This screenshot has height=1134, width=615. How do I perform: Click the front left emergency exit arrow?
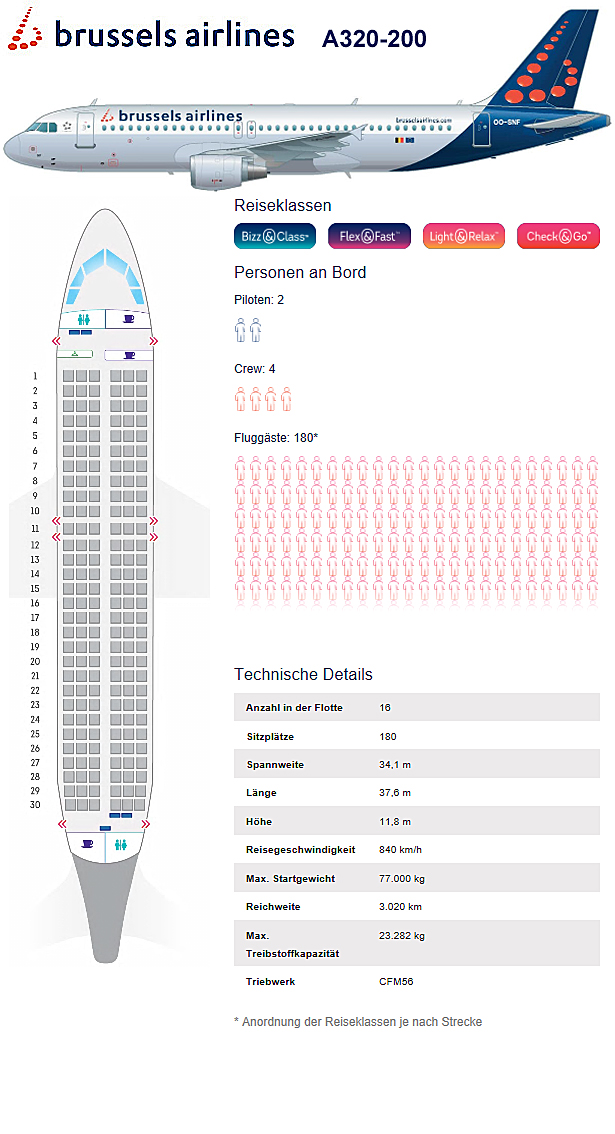pyautogui.click(x=56, y=342)
